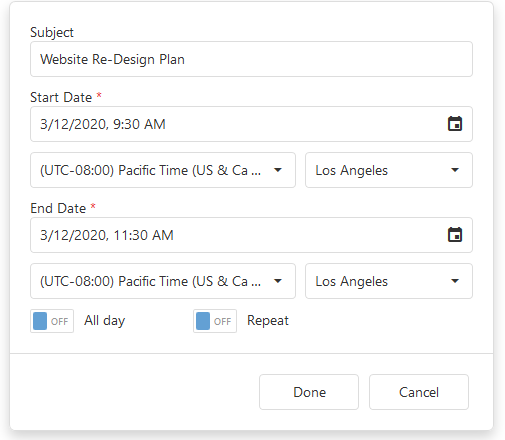This screenshot has height=440, width=505.
Task: Toggle the Repeat switch
Action: coord(215,321)
